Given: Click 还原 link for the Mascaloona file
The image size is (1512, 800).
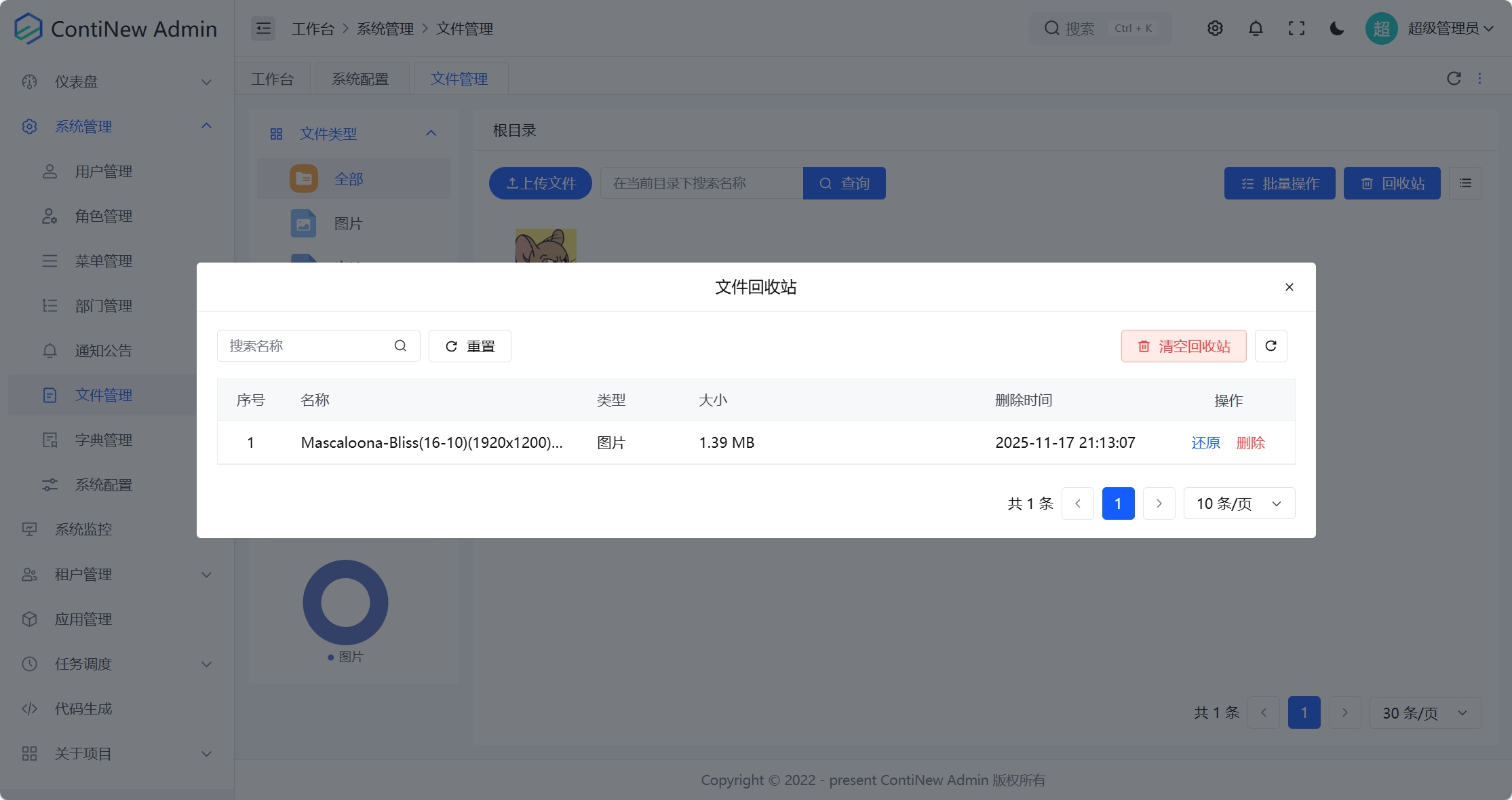Looking at the screenshot, I should pyautogui.click(x=1205, y=443).
